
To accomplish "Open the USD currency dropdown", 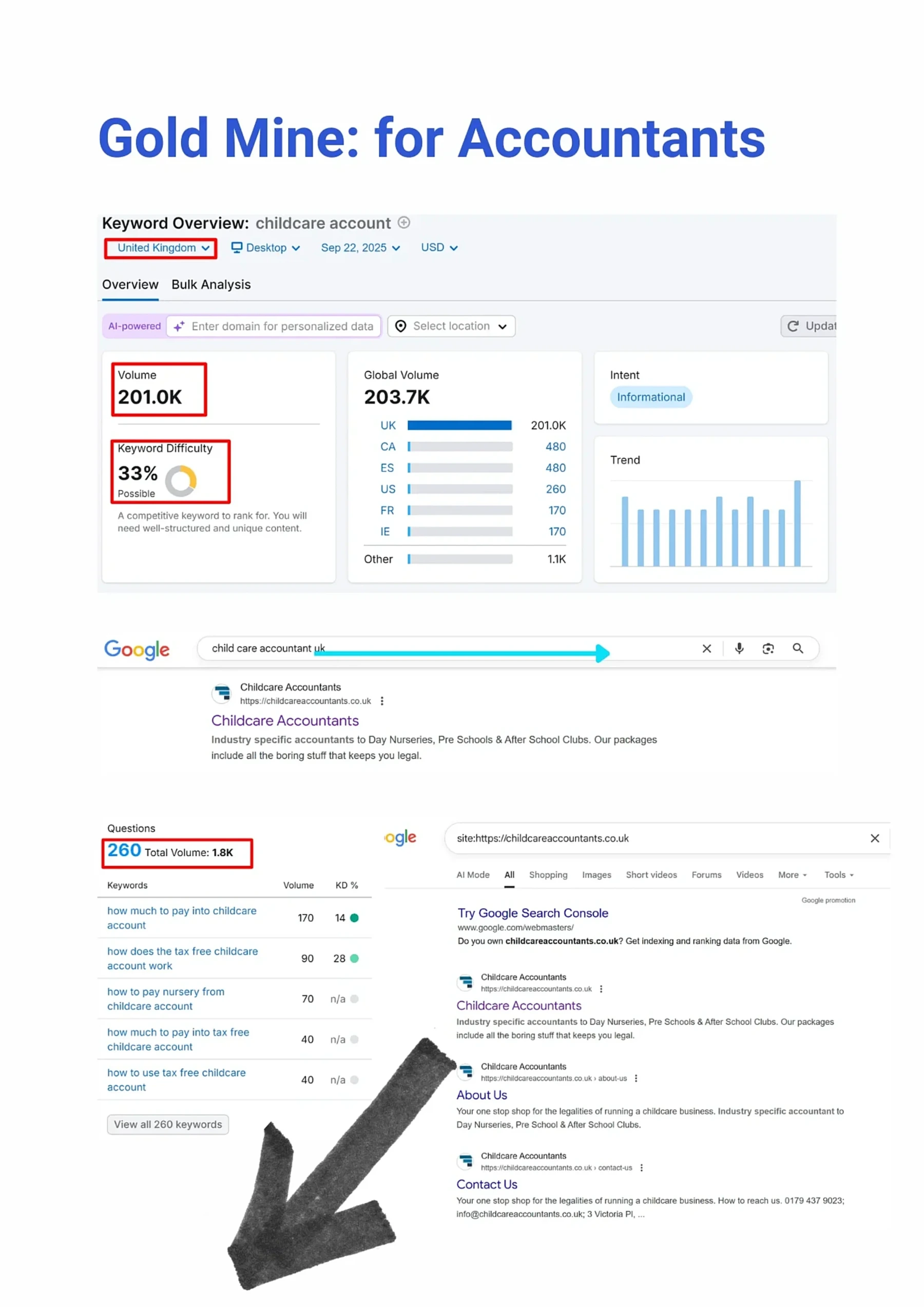I will 439,247.
